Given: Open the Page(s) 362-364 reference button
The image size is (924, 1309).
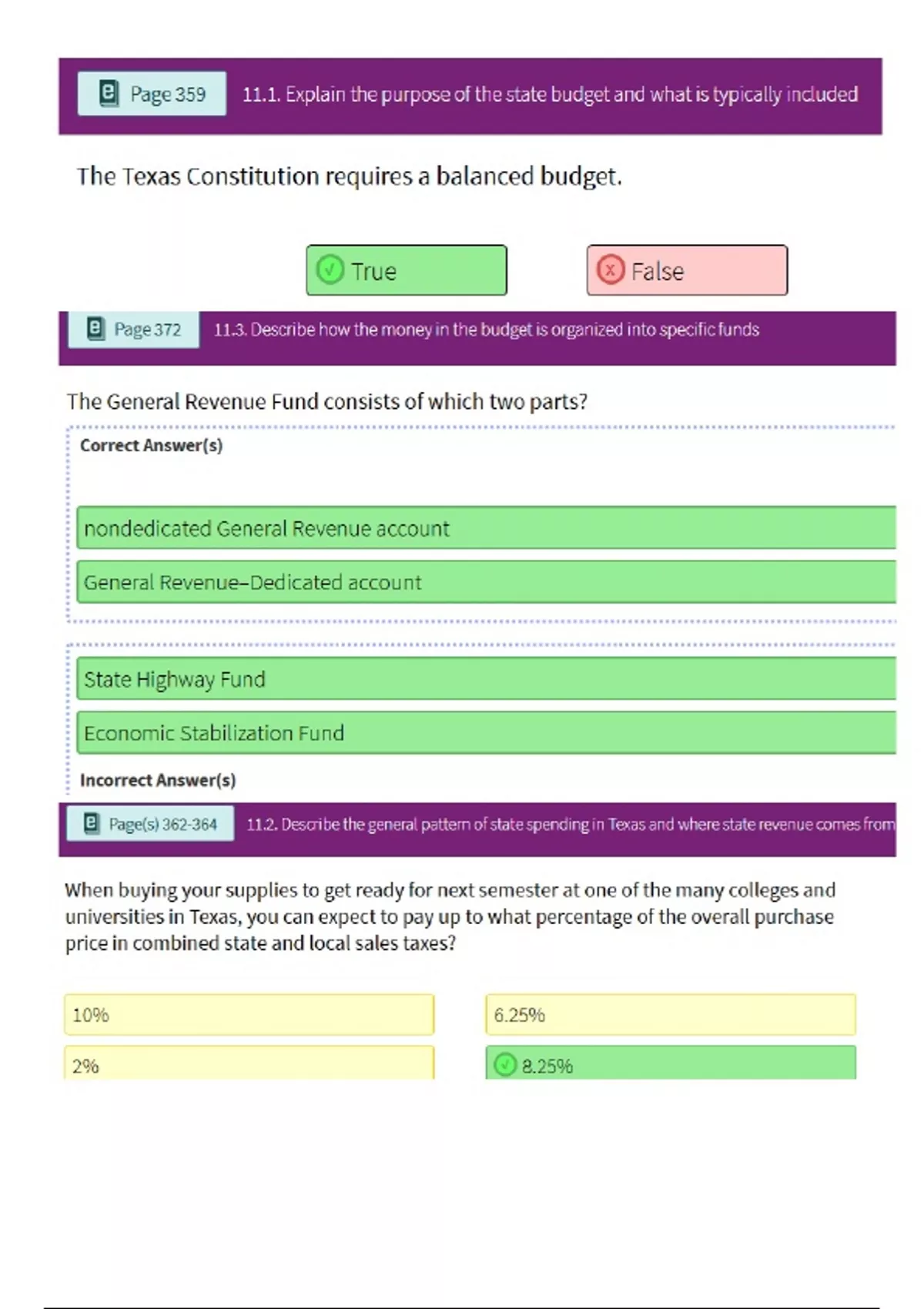Looking at the screenshot, I should tap(150, 824).
